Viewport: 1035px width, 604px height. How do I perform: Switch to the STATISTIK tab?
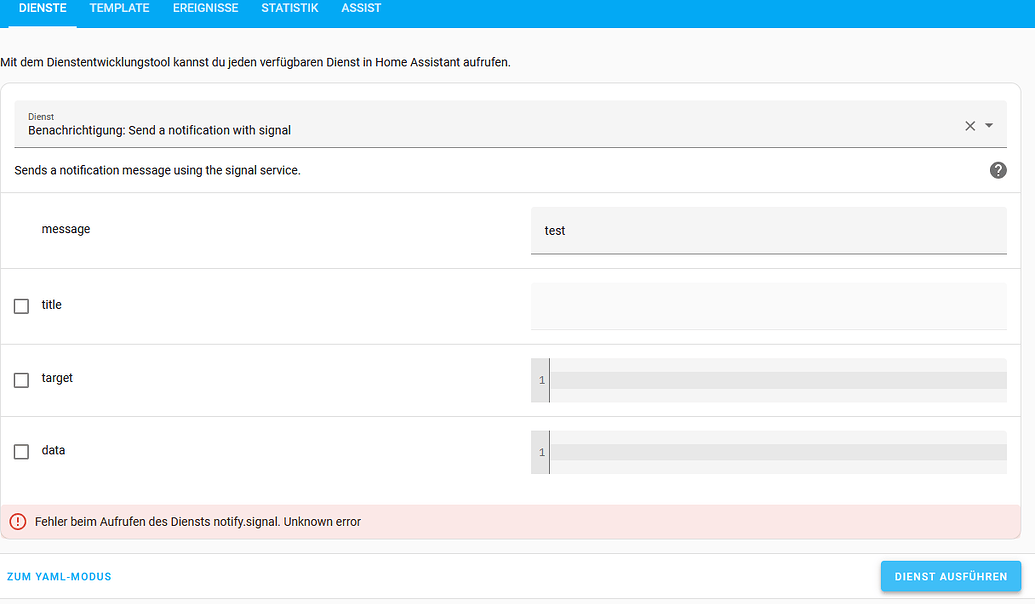point(289,8)
